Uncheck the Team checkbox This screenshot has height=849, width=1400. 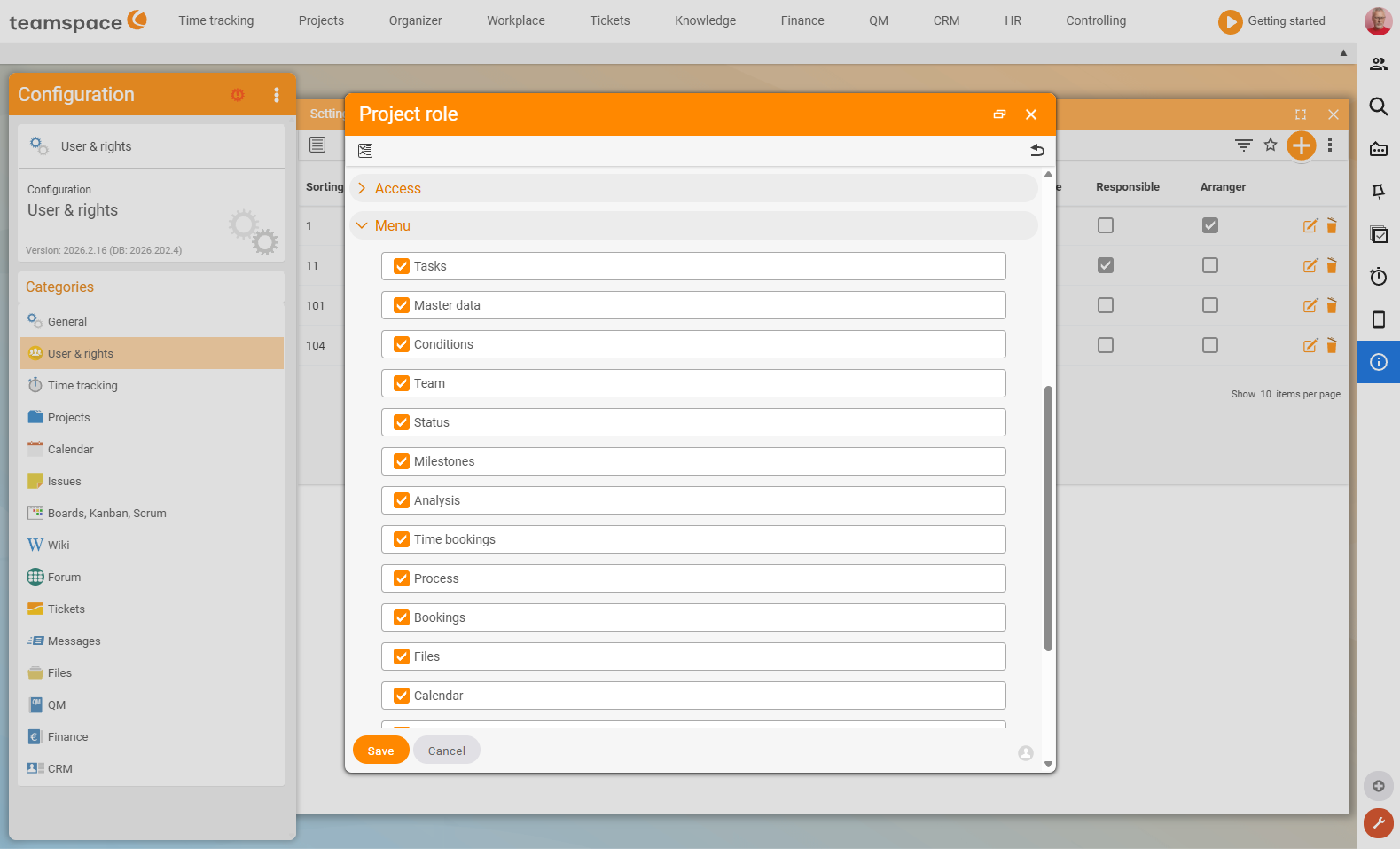(402, 383)
